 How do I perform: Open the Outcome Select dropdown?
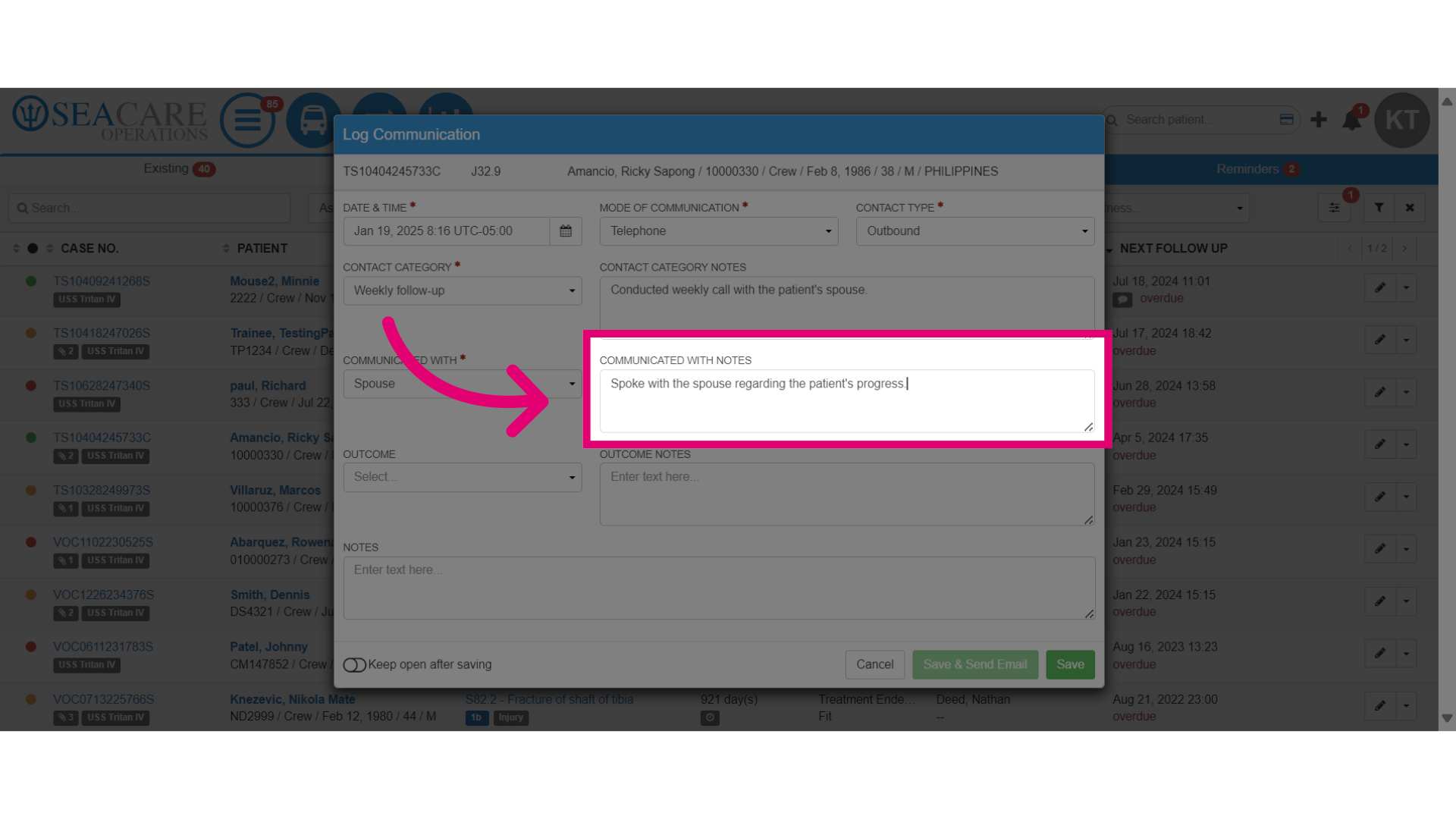463,477
